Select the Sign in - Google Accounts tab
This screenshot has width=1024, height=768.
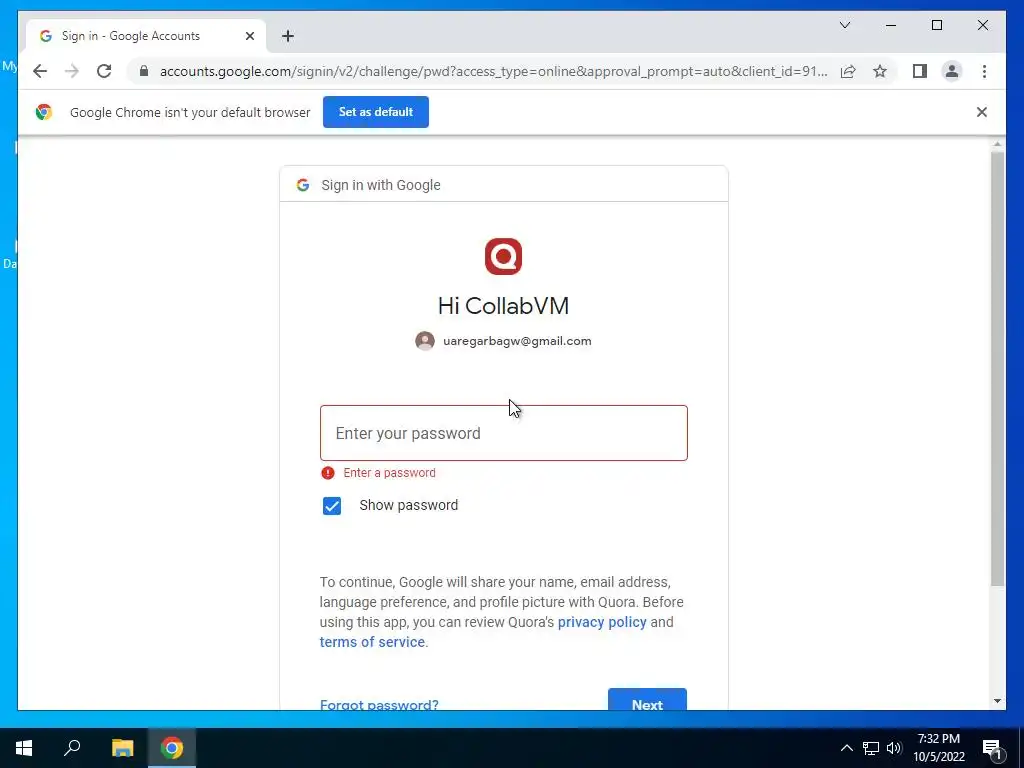coord(146,36)
